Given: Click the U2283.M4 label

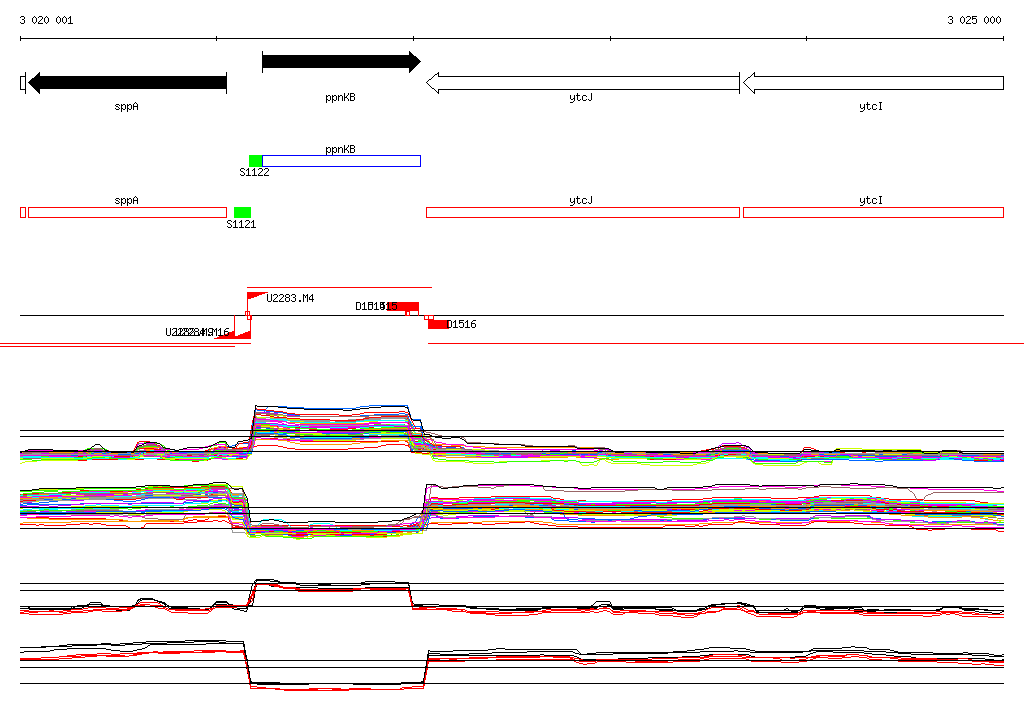Looking at the screenshot, I should point(290,298).
